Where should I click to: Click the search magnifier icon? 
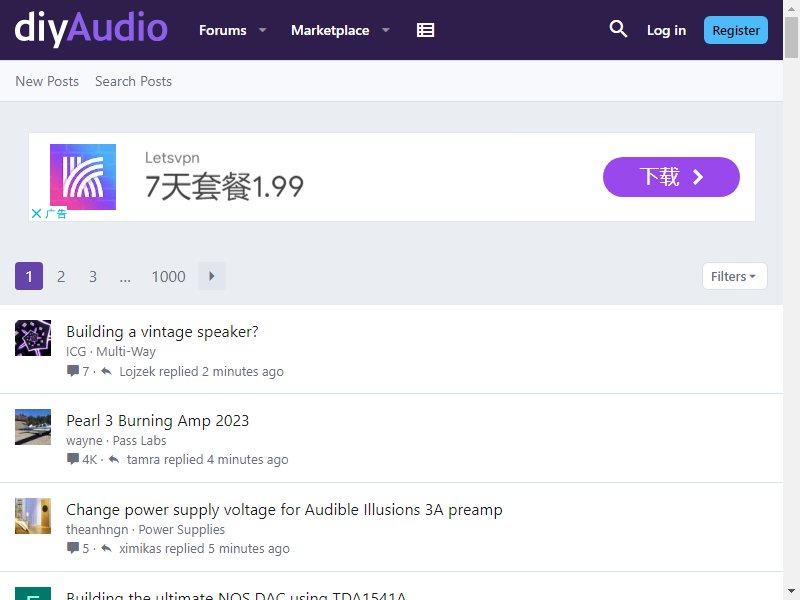click(618, 29)
